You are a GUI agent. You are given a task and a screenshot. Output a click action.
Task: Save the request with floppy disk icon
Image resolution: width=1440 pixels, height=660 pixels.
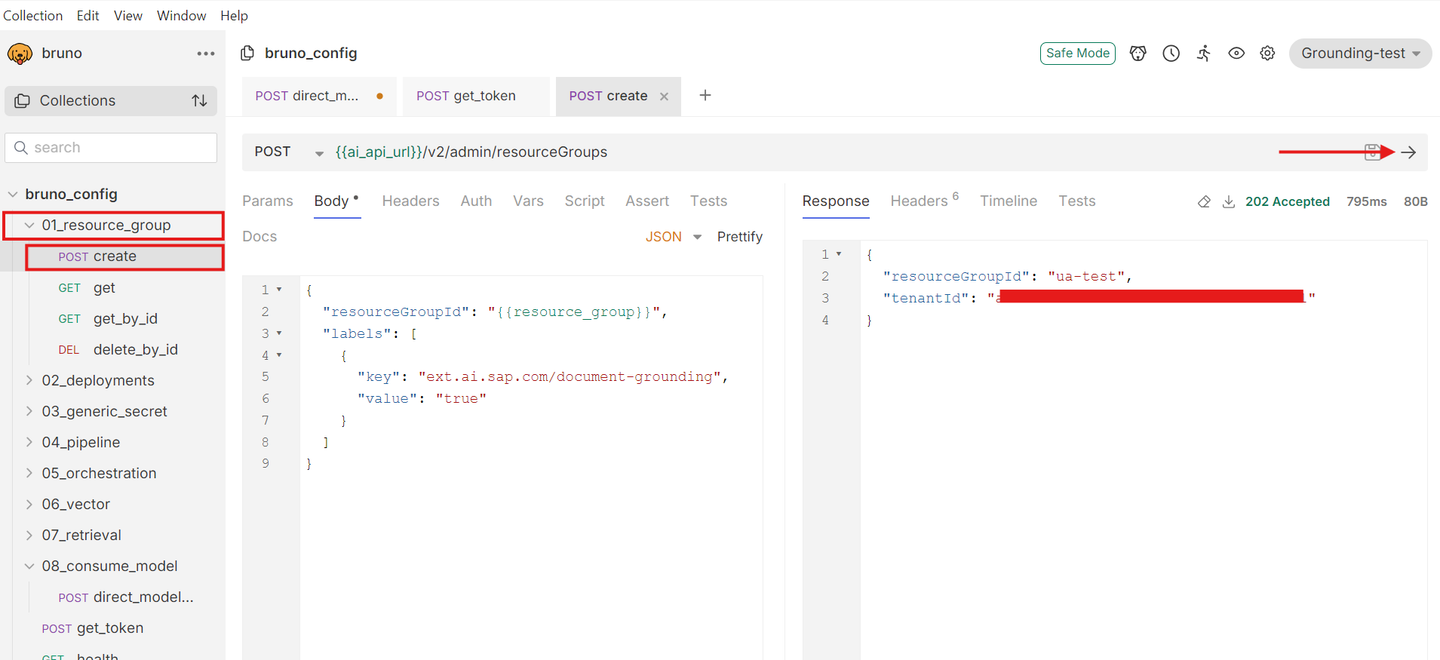pyautogui.click(x=1373, y=152)
